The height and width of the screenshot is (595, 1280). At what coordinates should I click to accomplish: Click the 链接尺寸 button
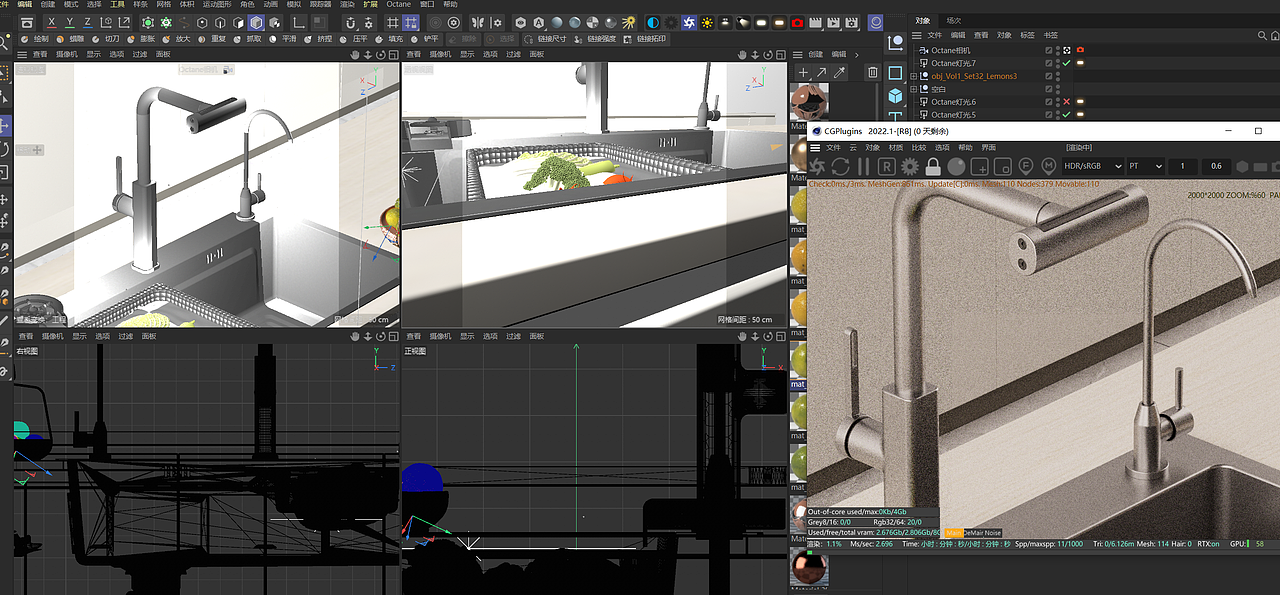(545, 39)
